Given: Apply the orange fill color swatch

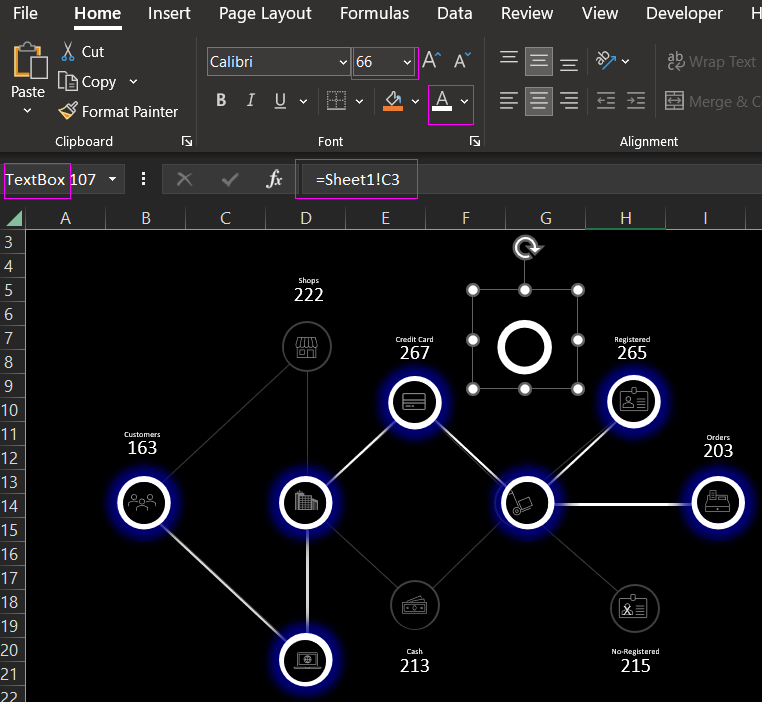Looking at the screenshot, I should (x=393, y=101).
